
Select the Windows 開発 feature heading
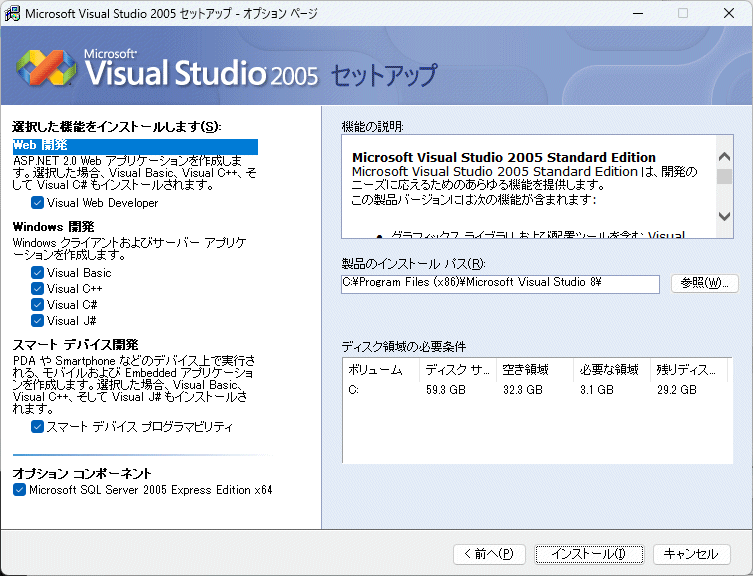point(53,227)
